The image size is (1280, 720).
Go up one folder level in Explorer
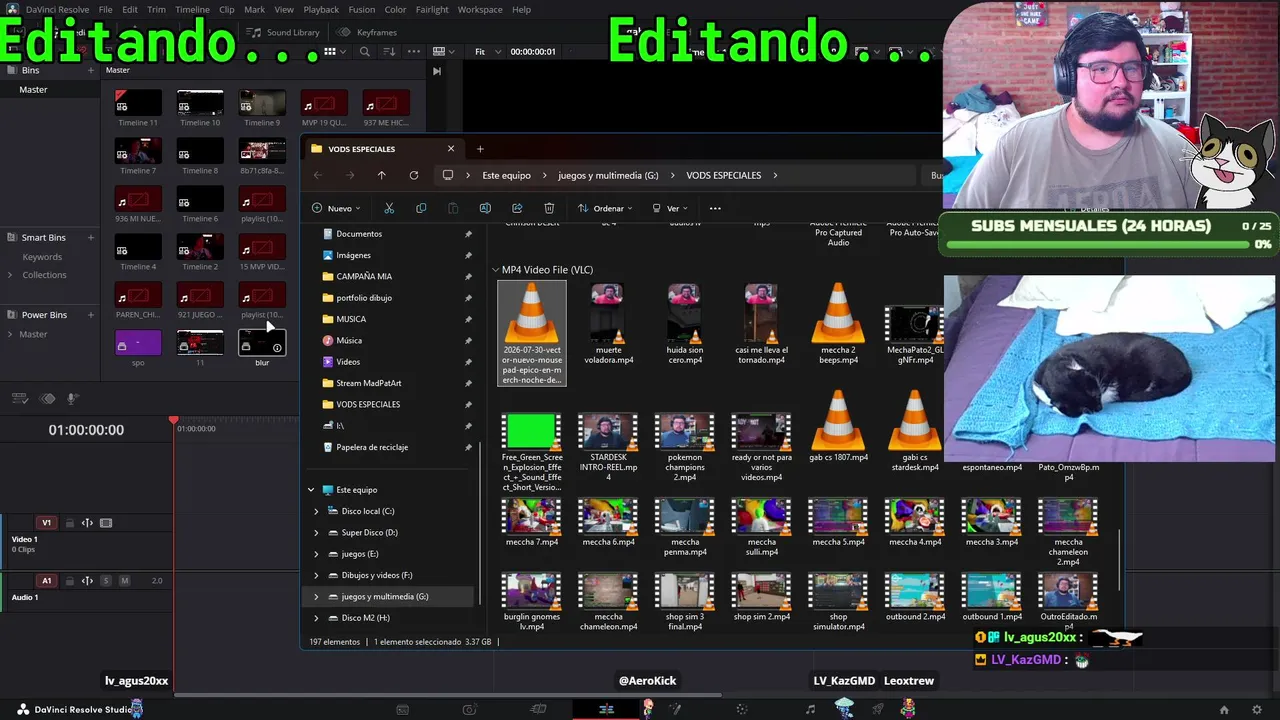click(x=381, y=175)
